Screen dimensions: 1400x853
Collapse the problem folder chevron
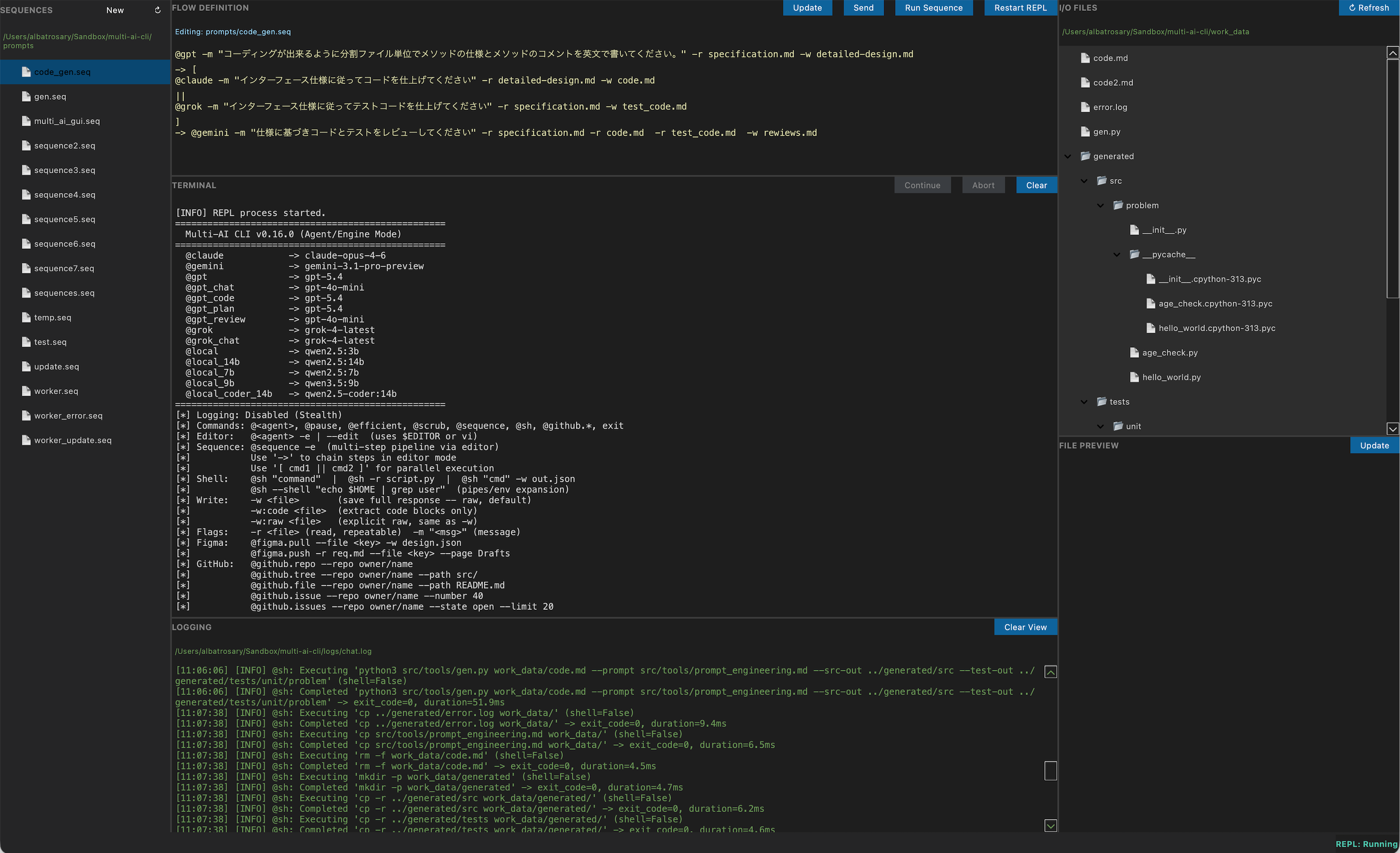tap(1101, 205)
